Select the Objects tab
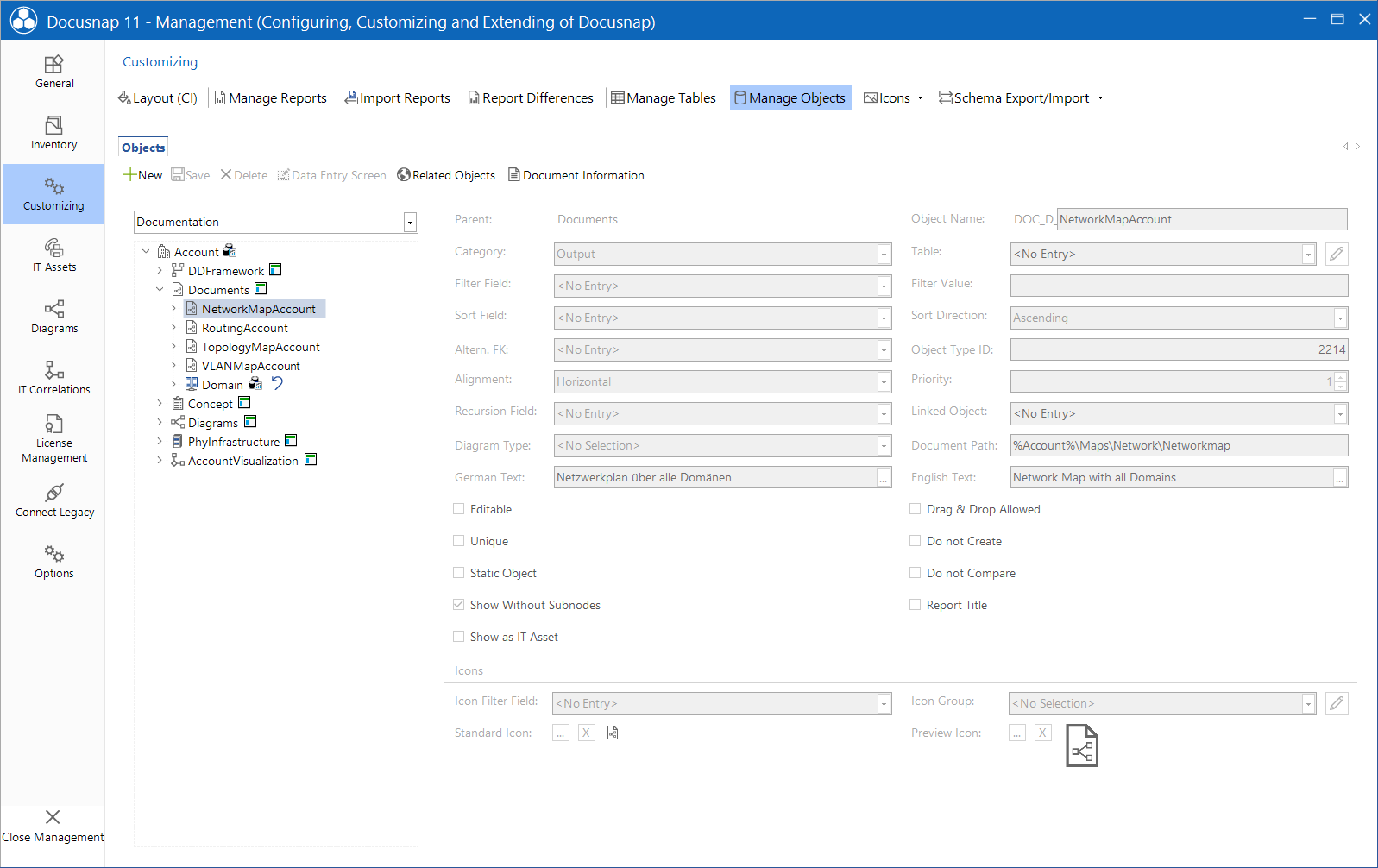Image resolution: width=1378 pixels, height=868 pixels. pyautogui.click(x=143, y=148)
